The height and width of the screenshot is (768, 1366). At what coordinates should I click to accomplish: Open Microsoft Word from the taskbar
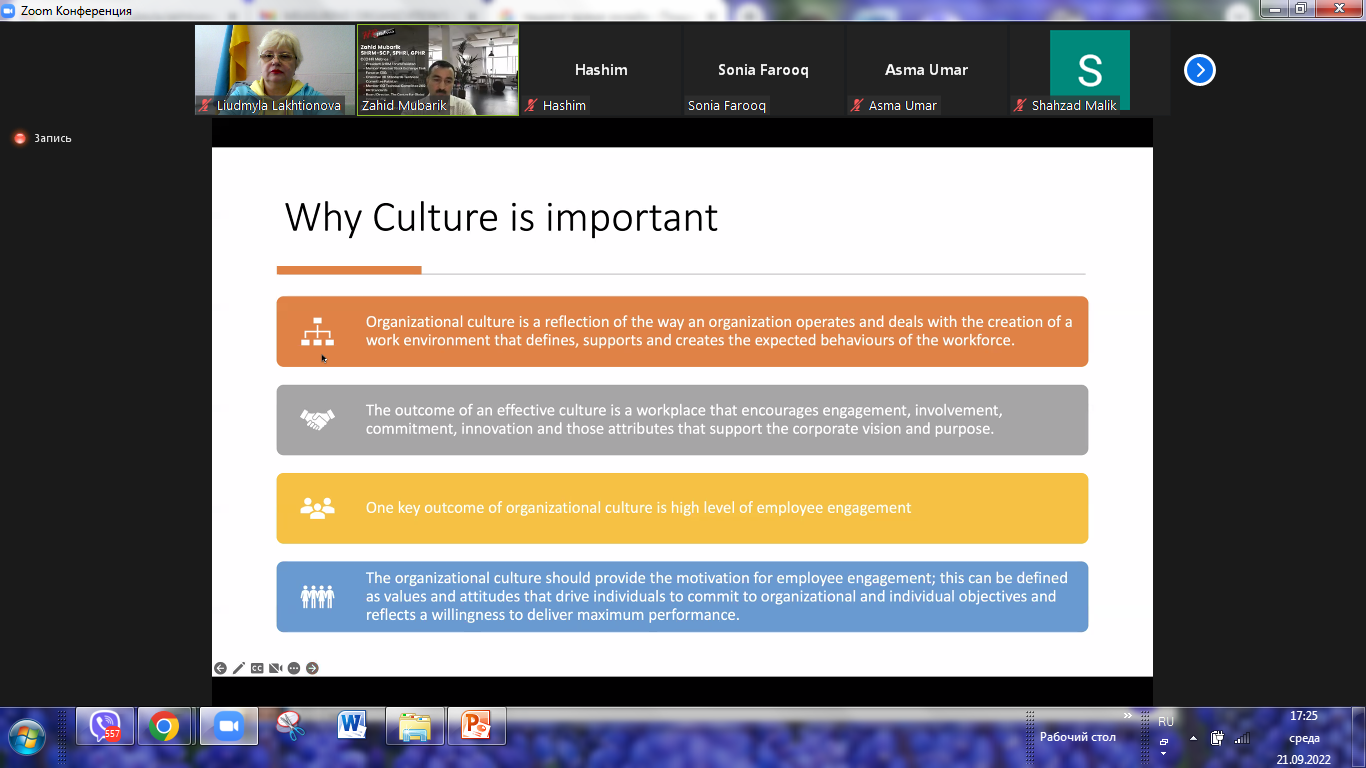tap(352, 726)
